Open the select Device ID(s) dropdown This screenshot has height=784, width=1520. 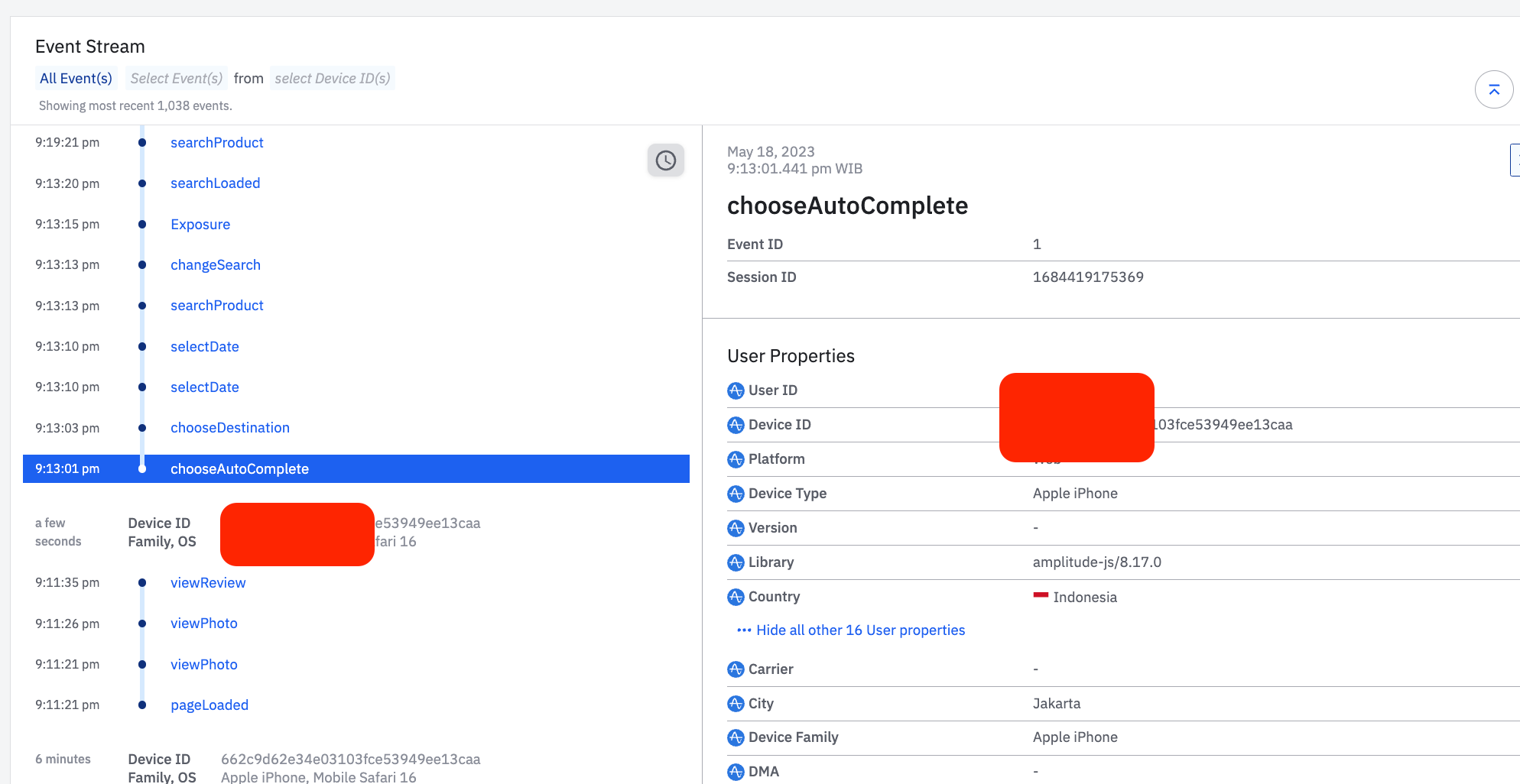[333, 78]
